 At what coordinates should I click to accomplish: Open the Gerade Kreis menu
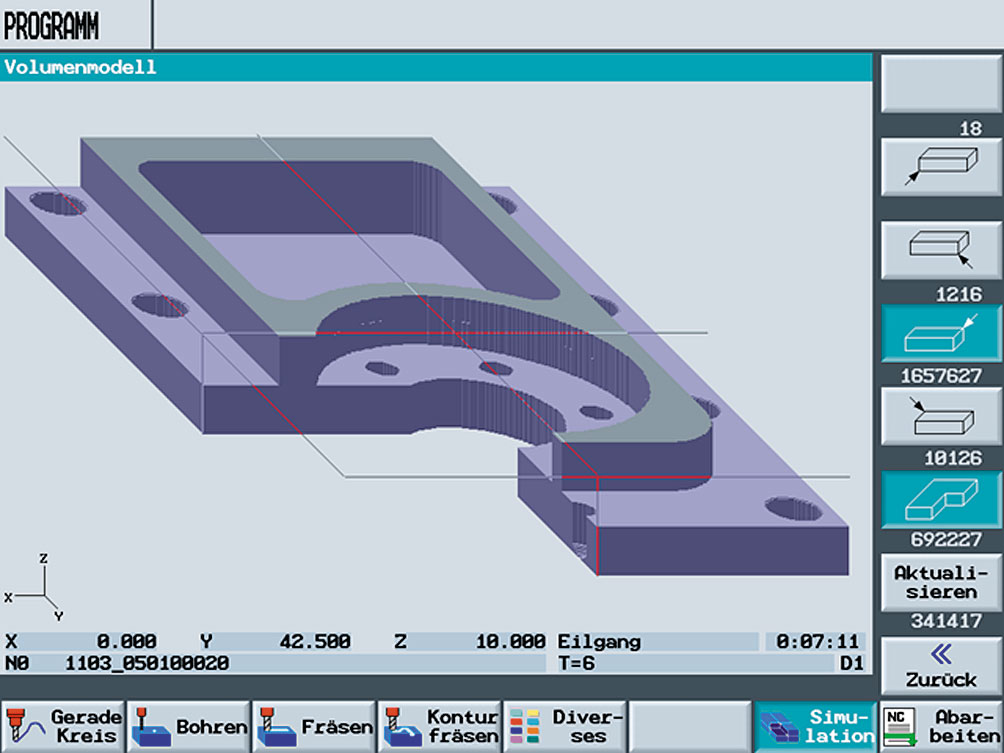(x=63, y=727)
